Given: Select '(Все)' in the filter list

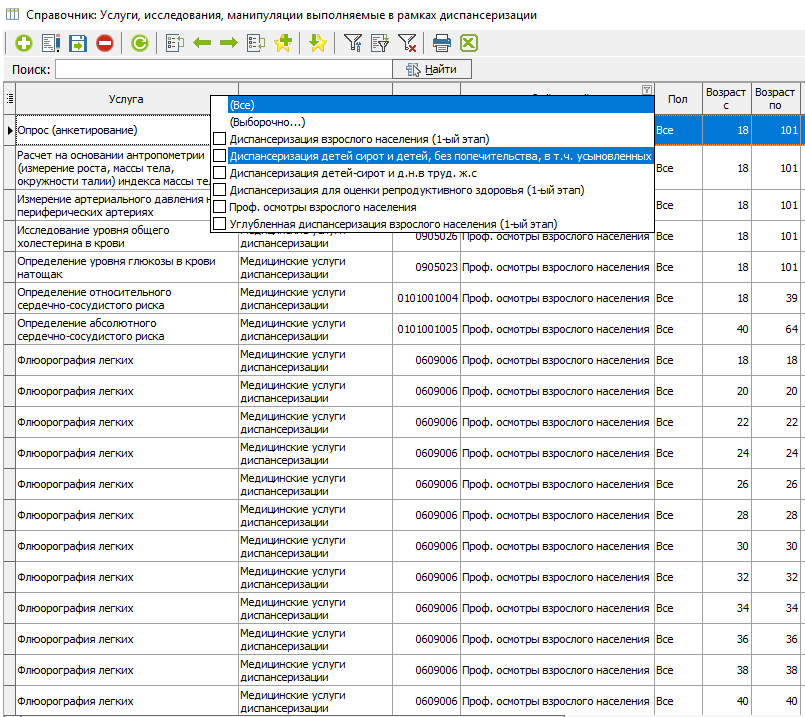Looking at the screenshot, I should [242, 105].
